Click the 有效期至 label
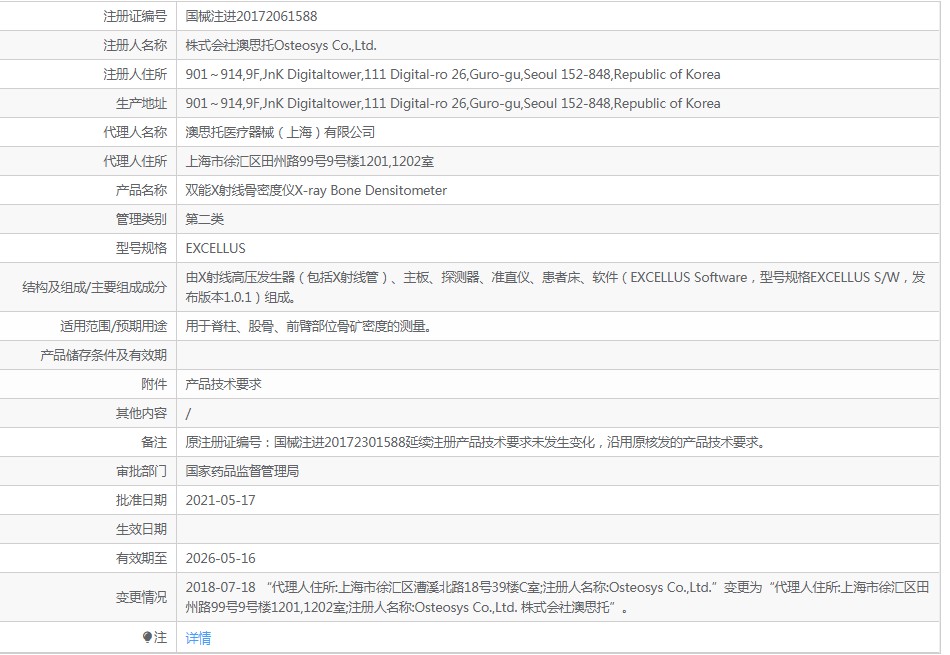The height and width of the screenshot is (655, 950). tap(141, 559)
